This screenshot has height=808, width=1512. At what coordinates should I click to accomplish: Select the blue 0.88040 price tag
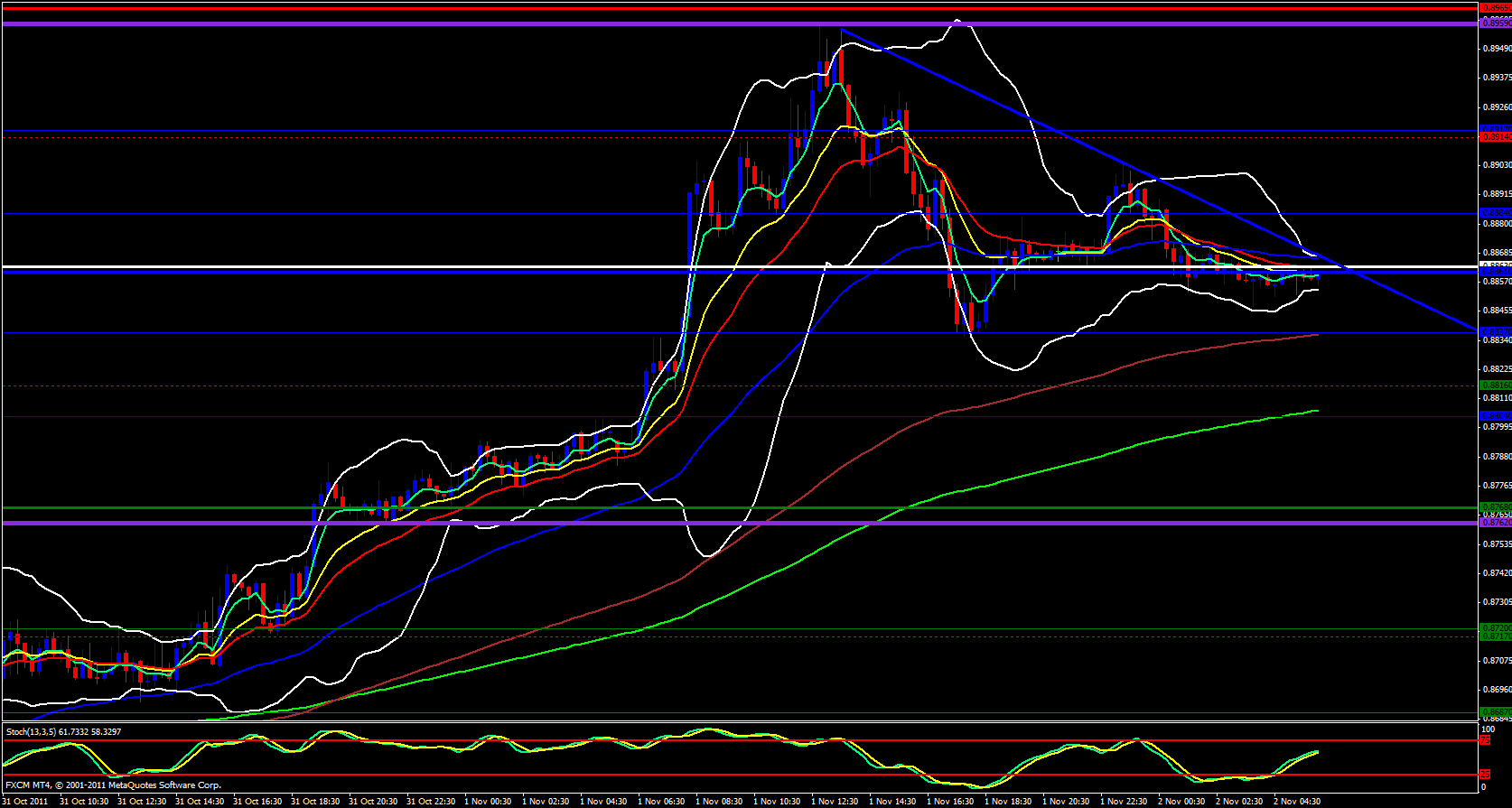tap(1495, 416)
